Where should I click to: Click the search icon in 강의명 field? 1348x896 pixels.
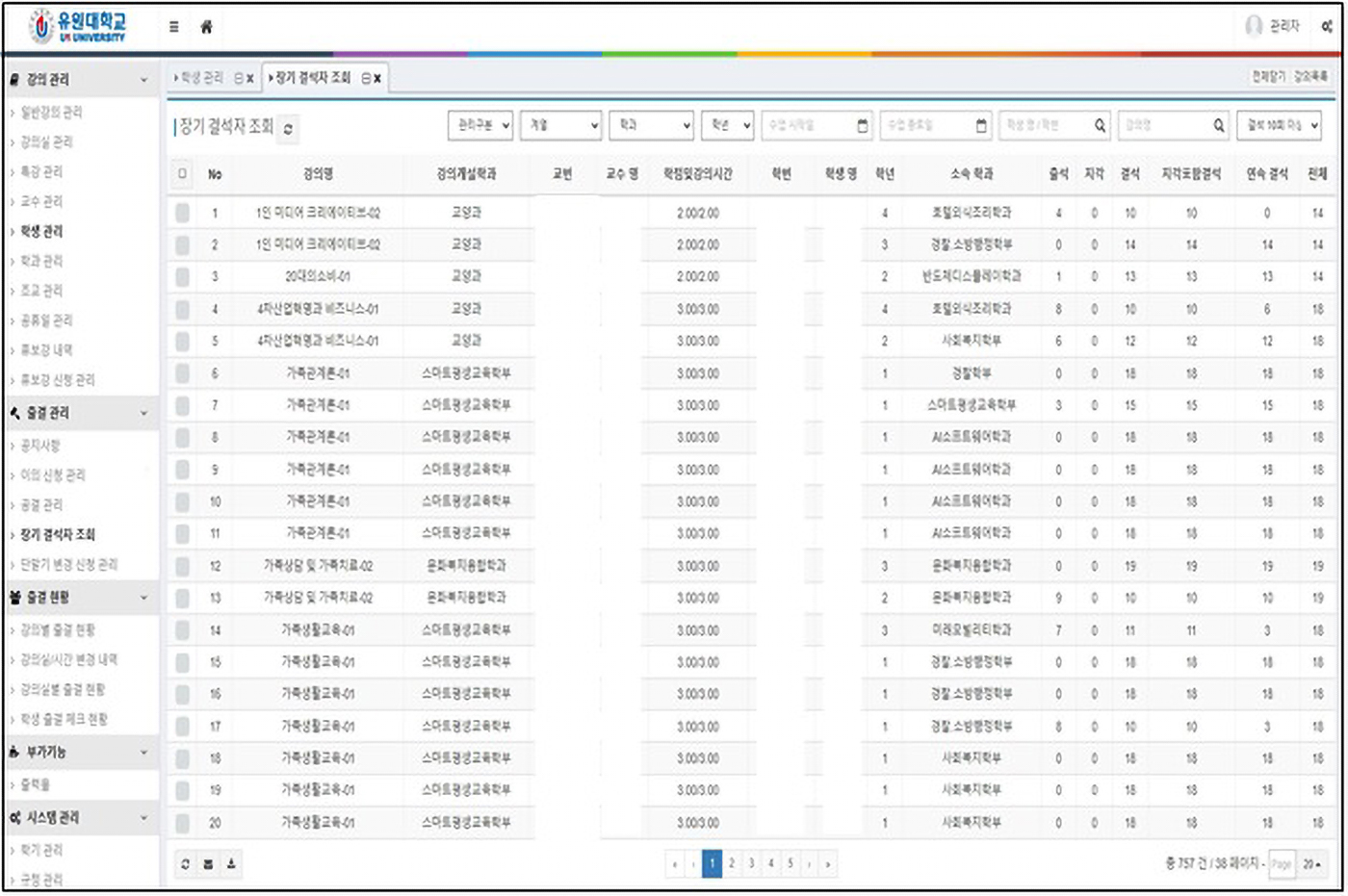click(x=1219, y=125)
